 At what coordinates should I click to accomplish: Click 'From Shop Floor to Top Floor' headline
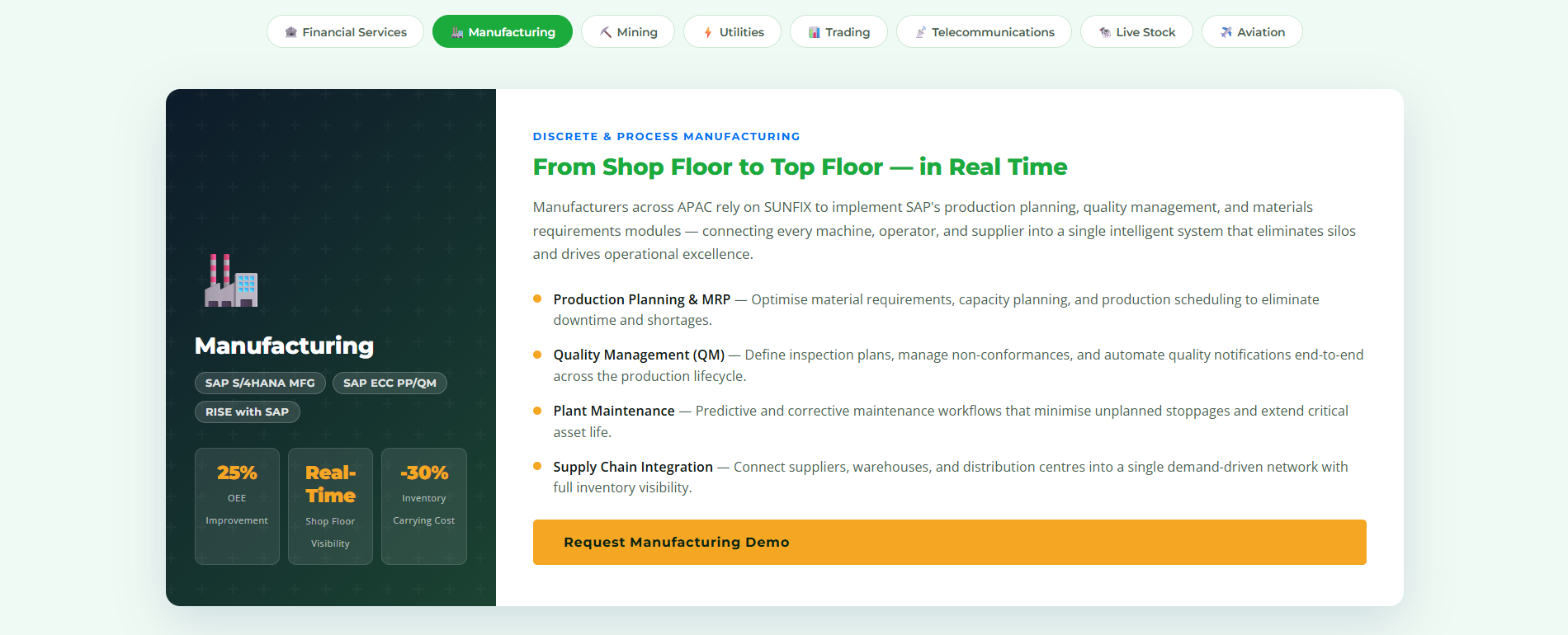(x=800, y=167)
